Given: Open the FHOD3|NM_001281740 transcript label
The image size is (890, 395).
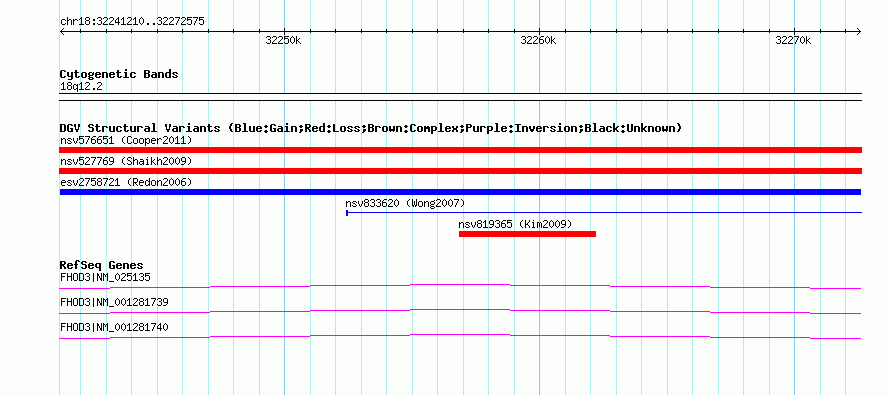Looking at the screenshot, I should [x=114, y=327].
